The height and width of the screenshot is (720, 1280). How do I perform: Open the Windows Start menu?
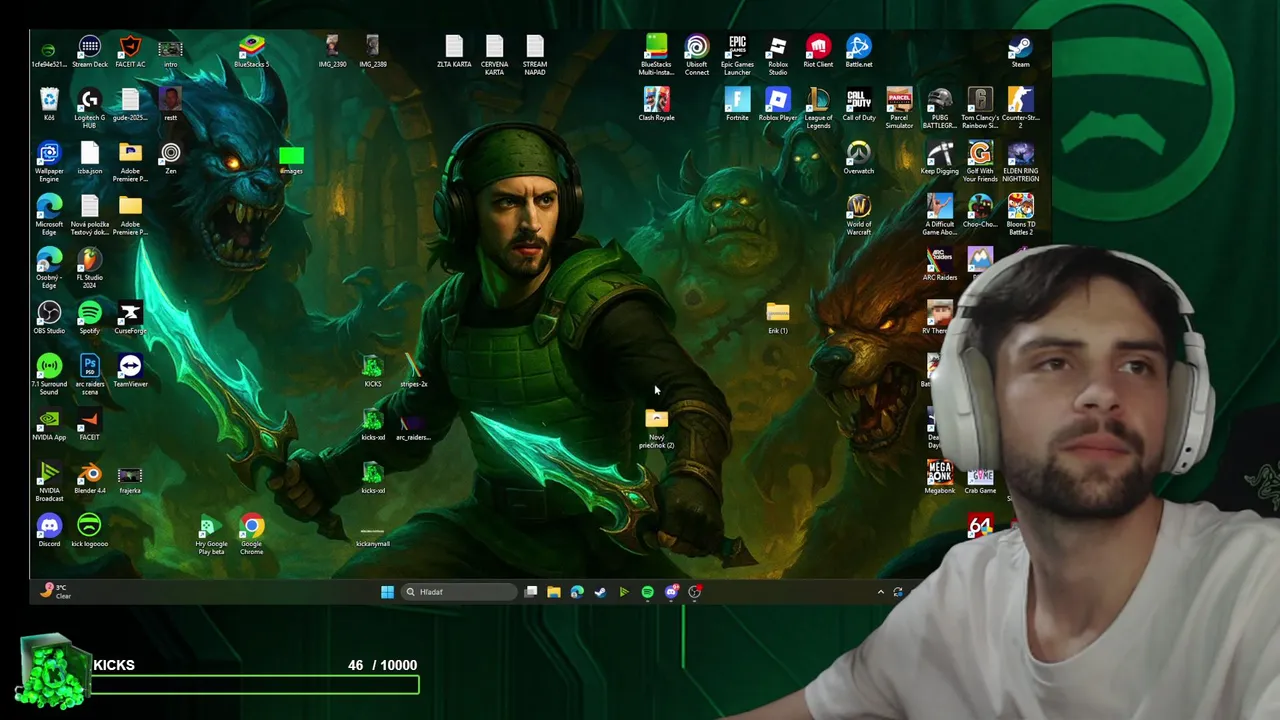[387, 592]
